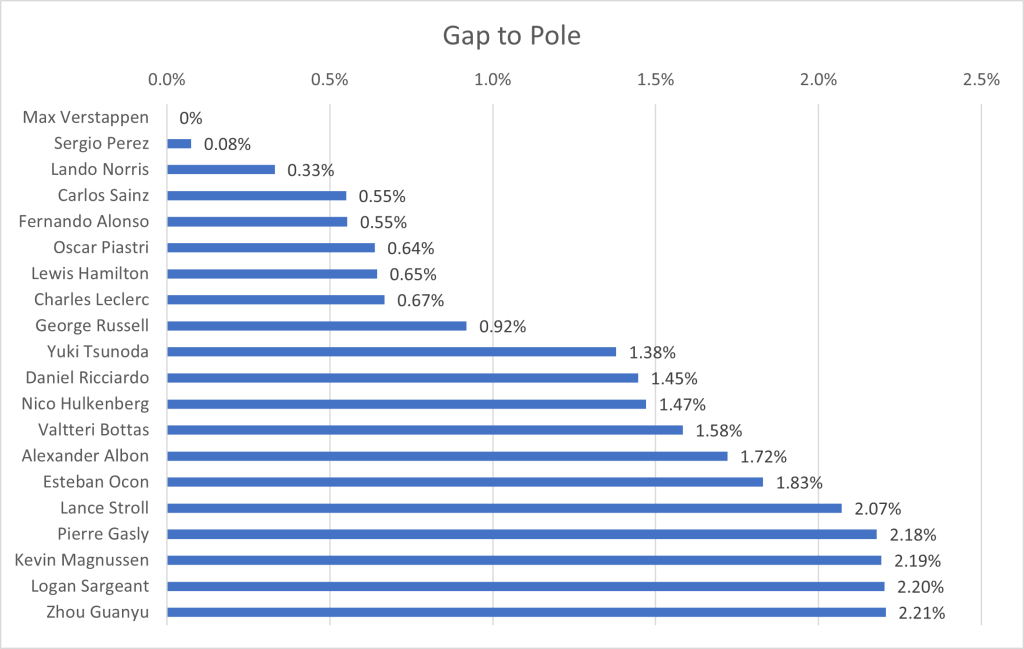Click Daniel Ricciardo axis label
1024x649 pixels.
coord(87,378)
